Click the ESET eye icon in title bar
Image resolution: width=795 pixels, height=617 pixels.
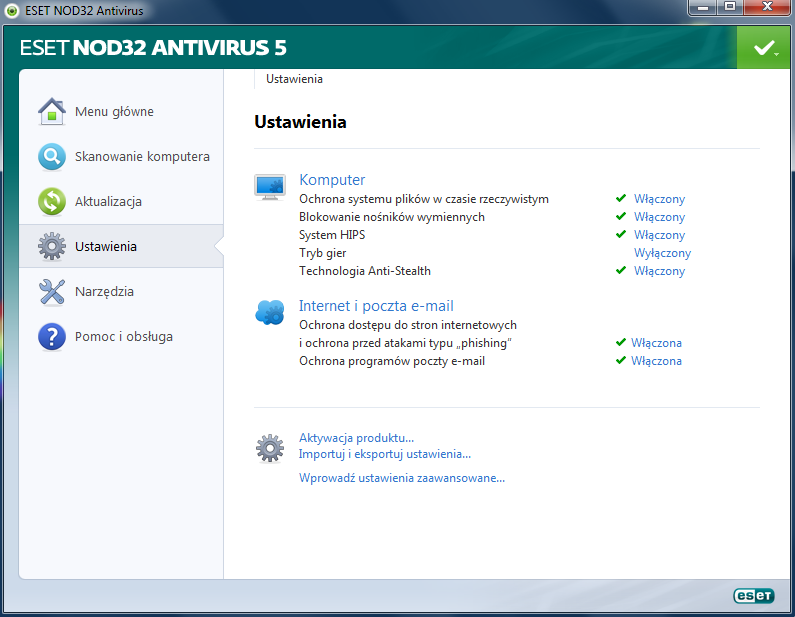(12, 10)
